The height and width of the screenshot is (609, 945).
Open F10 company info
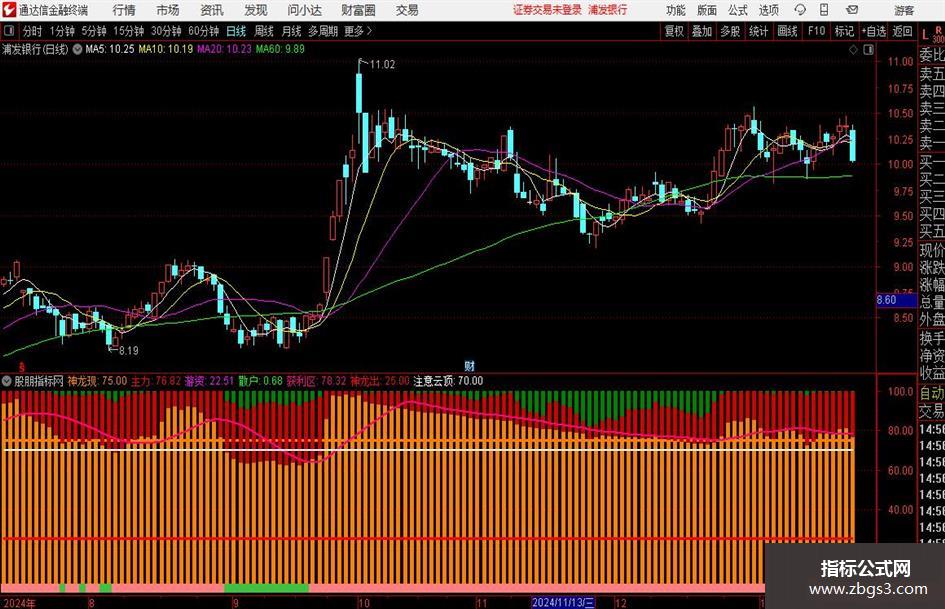[x=816, y=31]
